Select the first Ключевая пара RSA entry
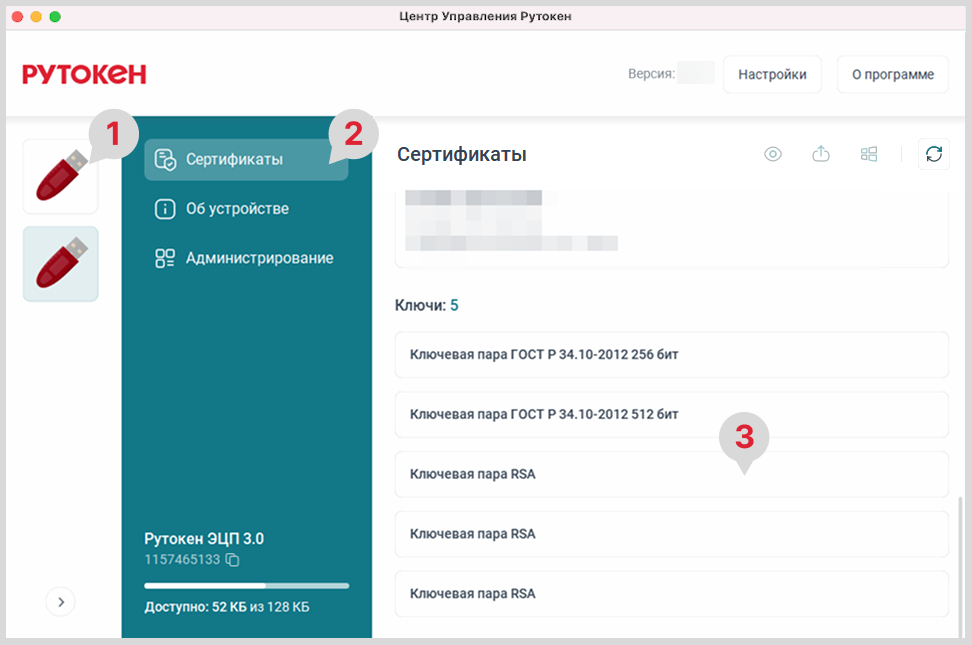Image resolution: width=972 pixels, height=645 pixels. tap(671, 474)
